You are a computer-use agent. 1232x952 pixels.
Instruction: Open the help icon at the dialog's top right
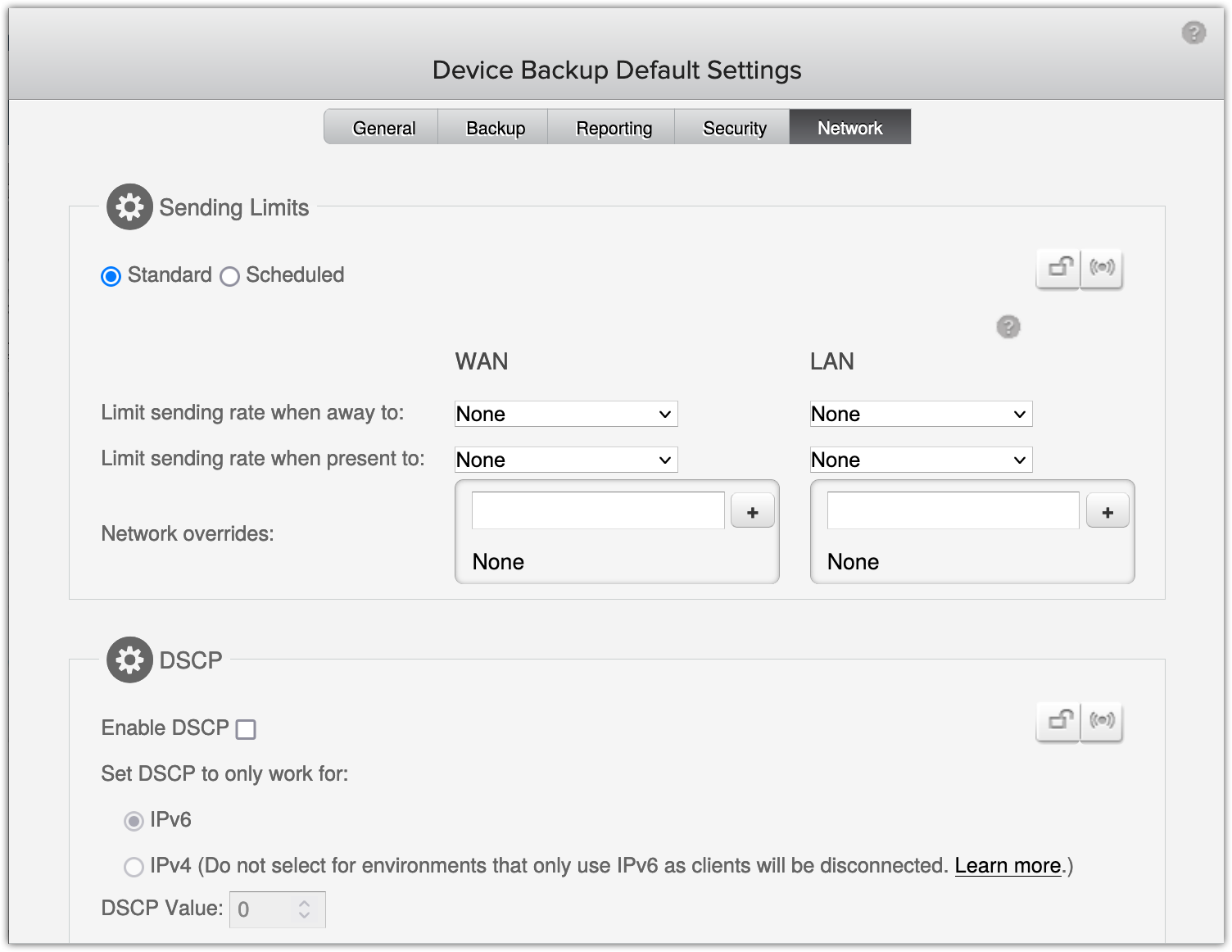click(1193, 33)
